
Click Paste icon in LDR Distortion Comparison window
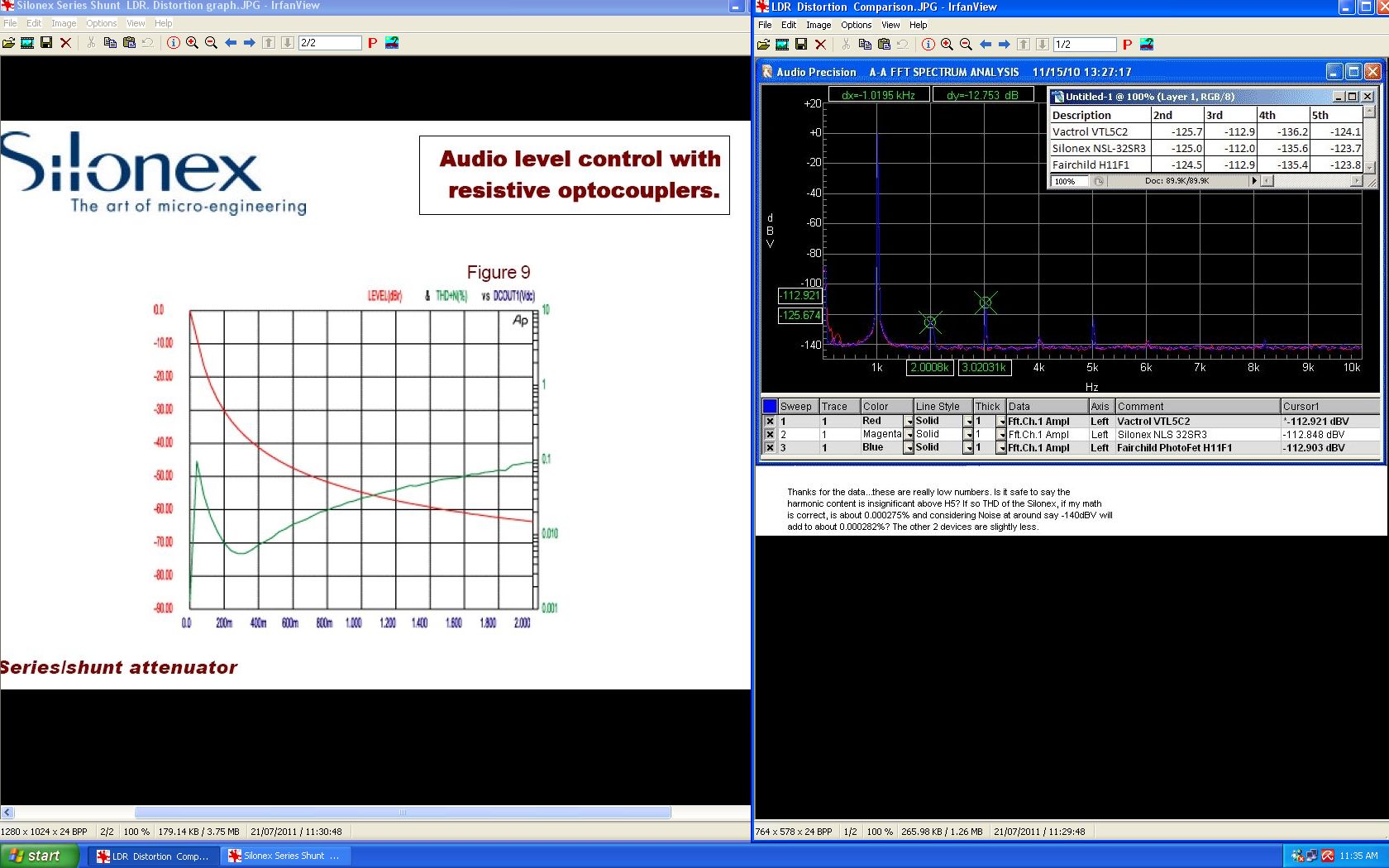coord(884,45)
